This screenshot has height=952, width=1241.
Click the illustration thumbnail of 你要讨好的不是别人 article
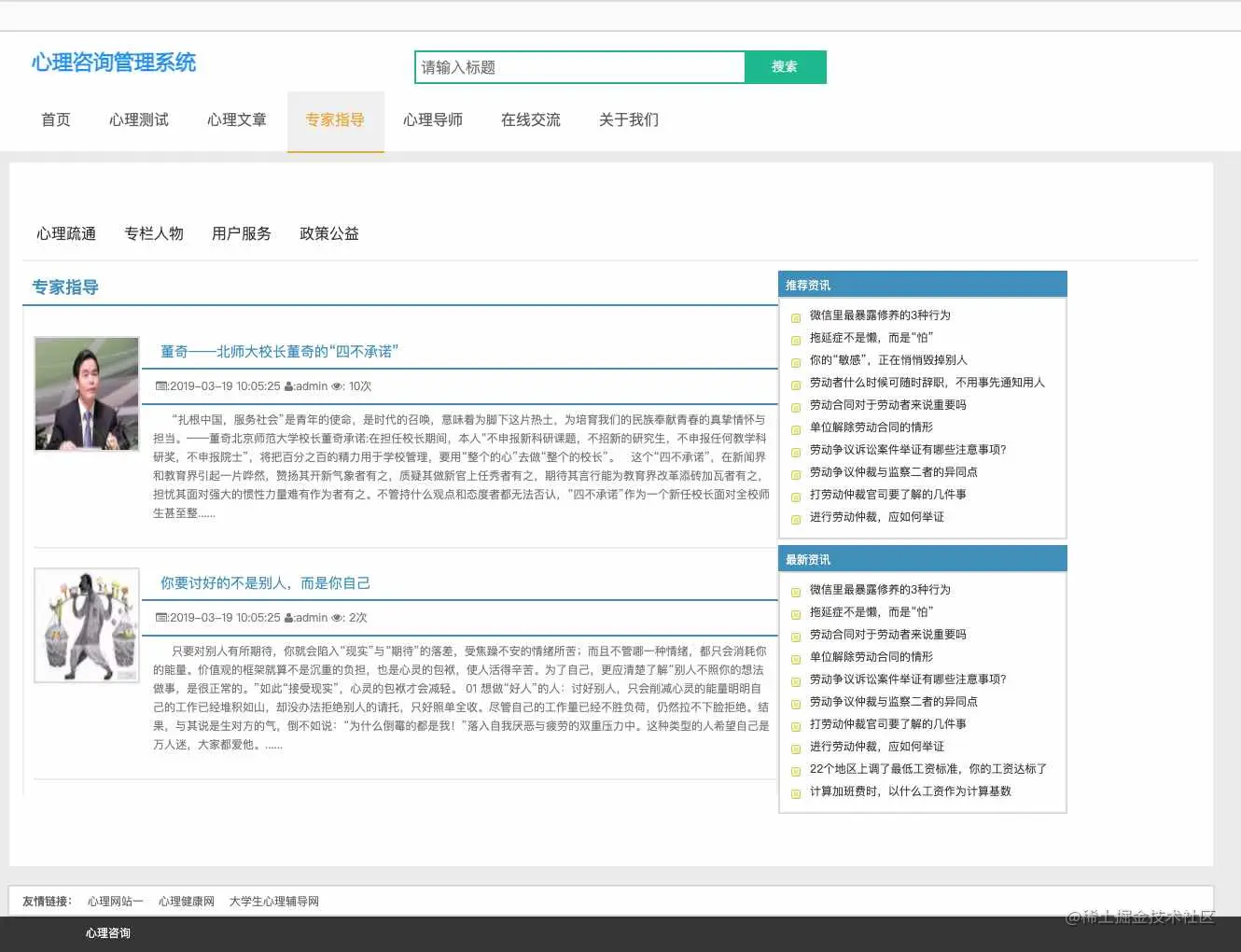tap(86, 624)
